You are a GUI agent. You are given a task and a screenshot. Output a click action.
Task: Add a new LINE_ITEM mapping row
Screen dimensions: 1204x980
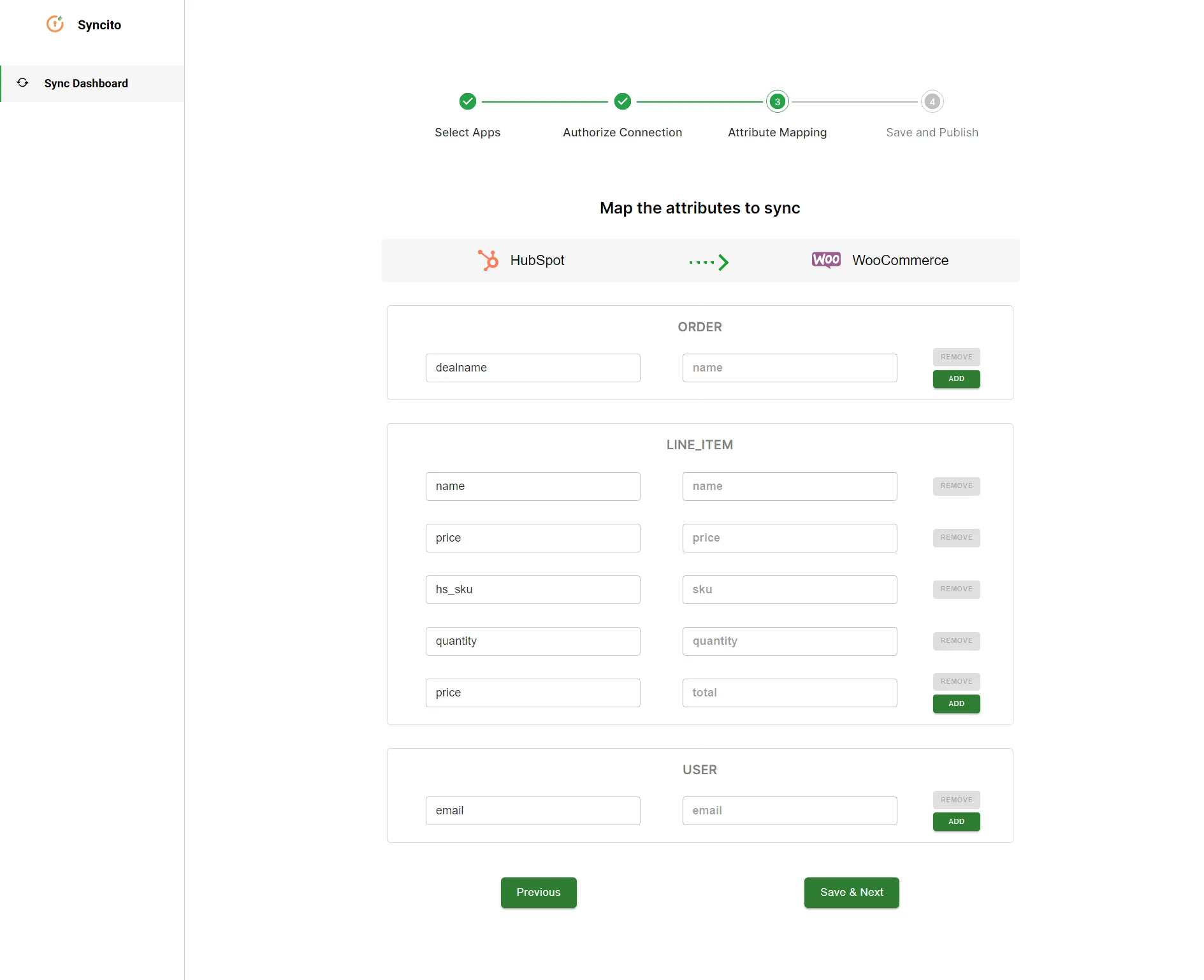955,703
